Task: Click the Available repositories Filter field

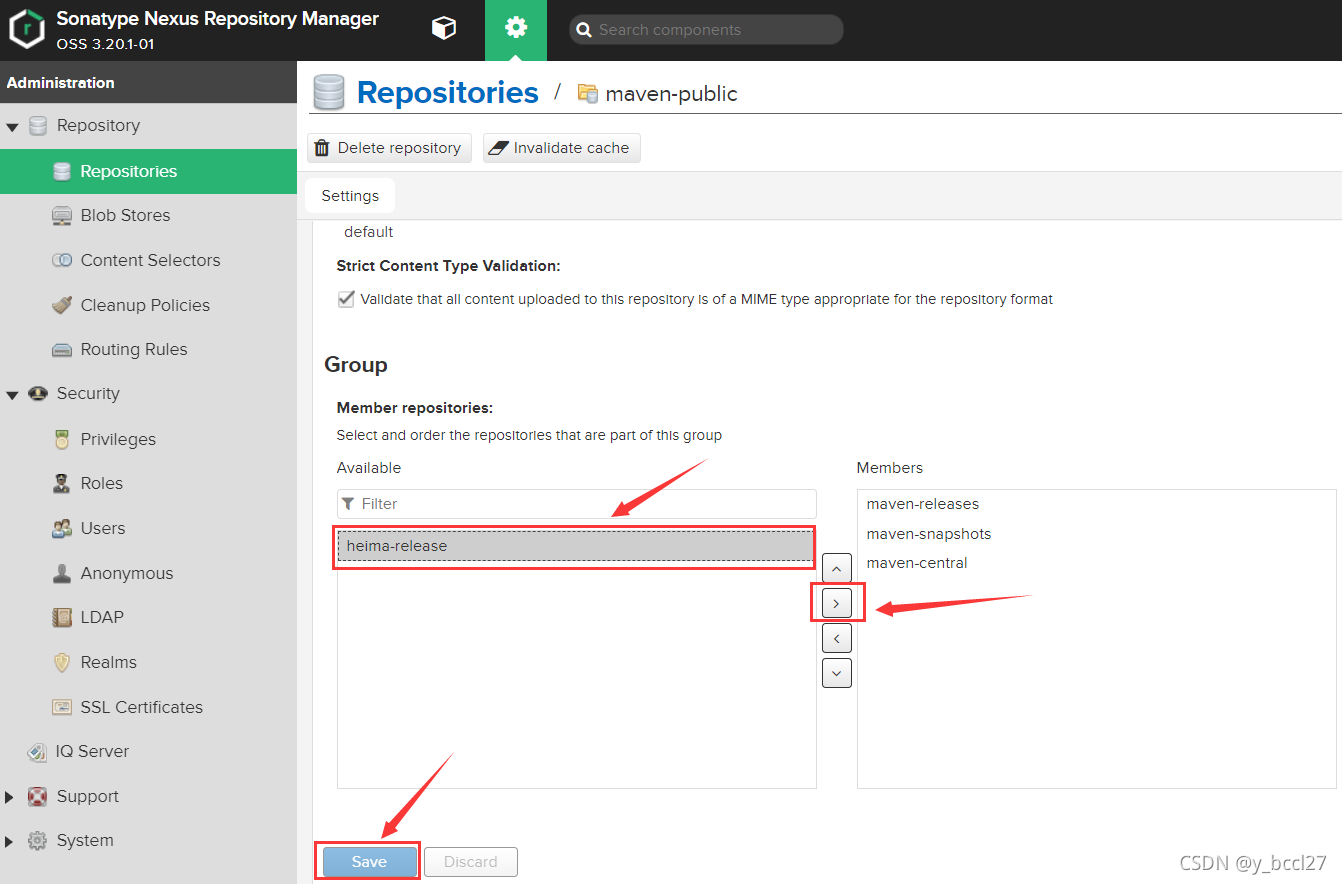Action: coord(577,503)
